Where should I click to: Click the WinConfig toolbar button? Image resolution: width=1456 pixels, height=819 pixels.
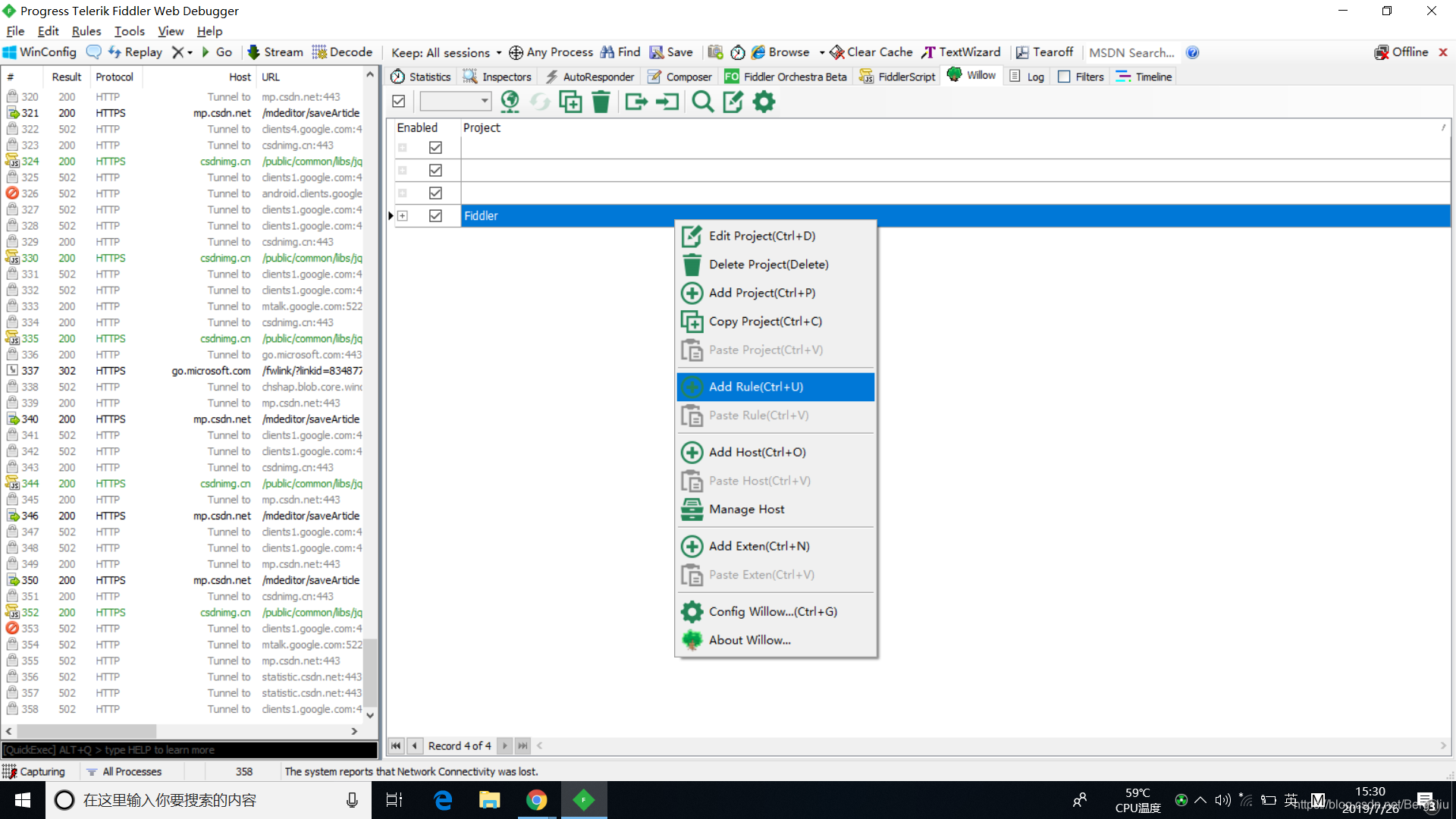coord(40,52)
